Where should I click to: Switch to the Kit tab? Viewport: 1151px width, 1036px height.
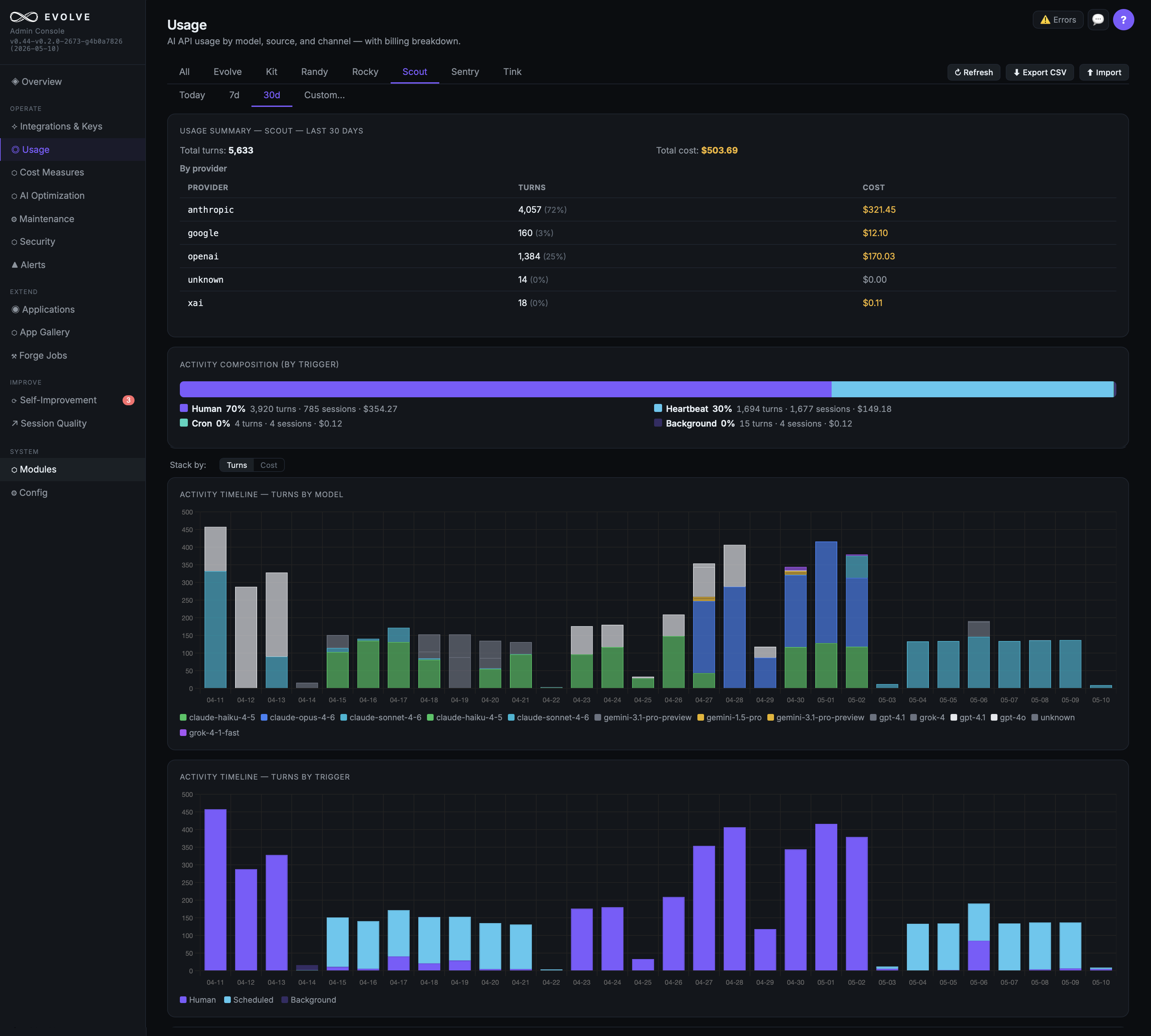(x=271, y=72)
